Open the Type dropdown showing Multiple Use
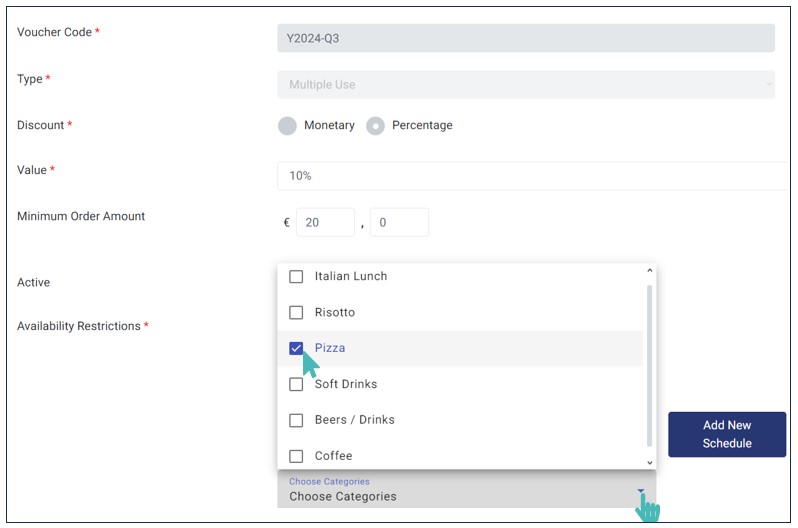Image resolution: width=798 pixels, height=528 pixels. pos(526,85)
